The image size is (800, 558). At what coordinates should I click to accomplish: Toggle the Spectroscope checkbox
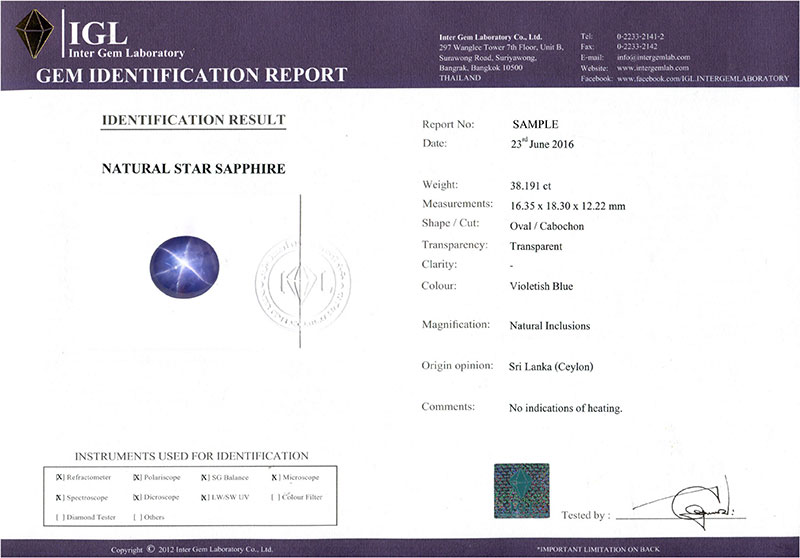(x=60, y=497)
